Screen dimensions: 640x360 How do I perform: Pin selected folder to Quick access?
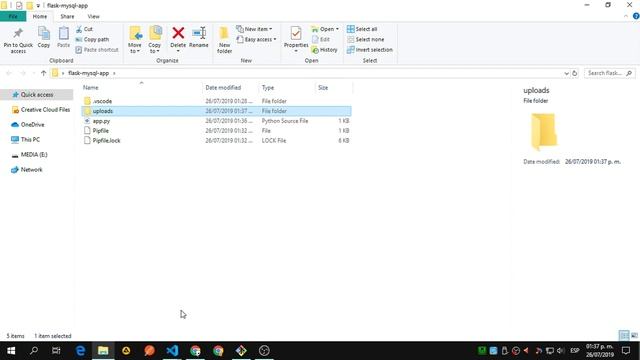pos(18,40)
